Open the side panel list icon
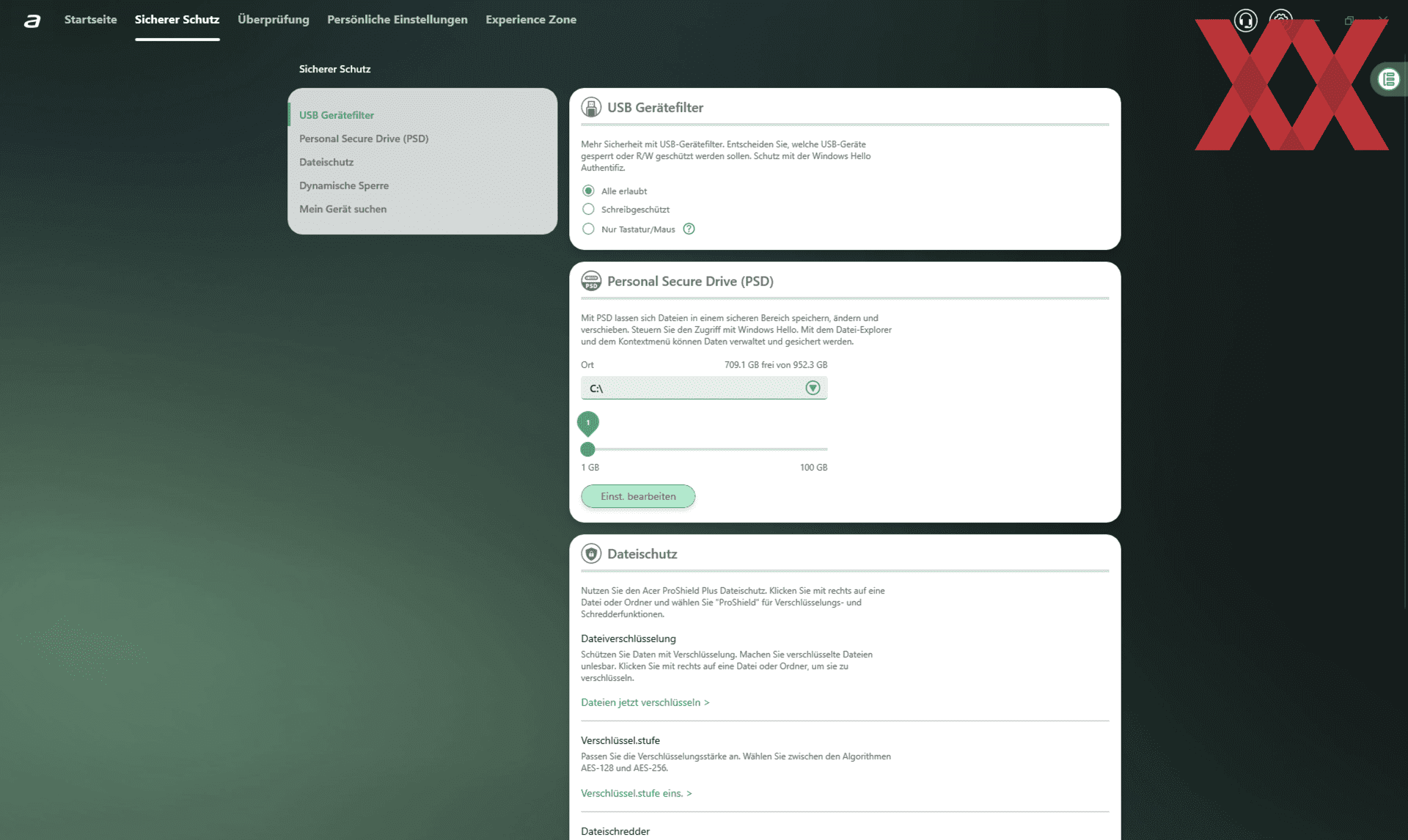The image size is (1408, 840). [x=1388, y=79]
